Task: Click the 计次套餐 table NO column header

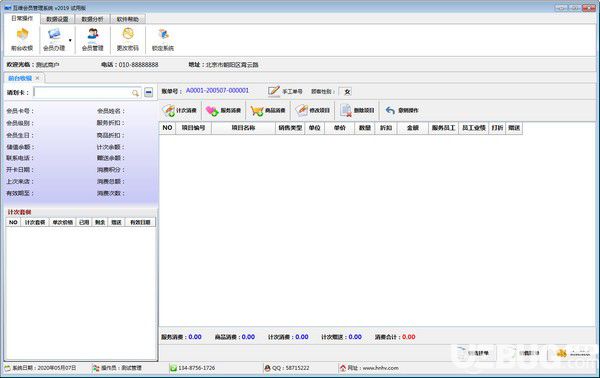Action: (x=13, y=222)
